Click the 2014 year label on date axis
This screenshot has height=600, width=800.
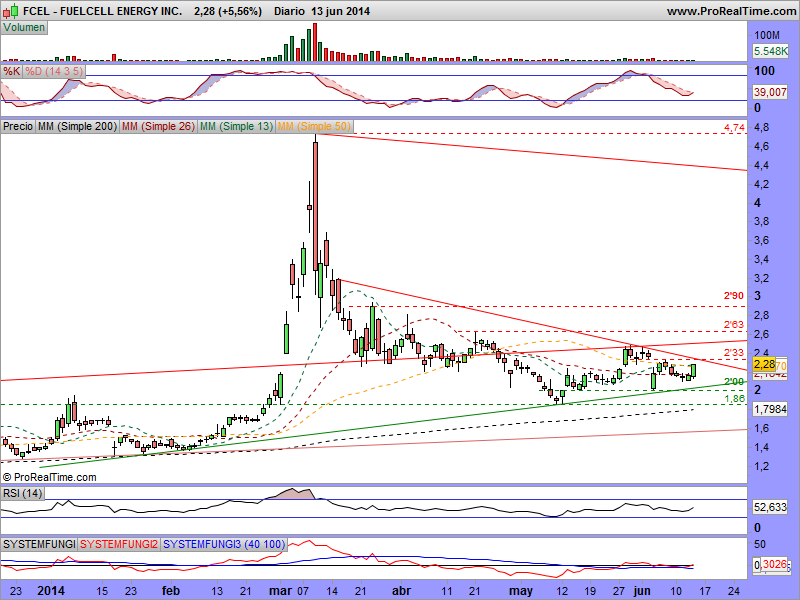pos(51,591)
